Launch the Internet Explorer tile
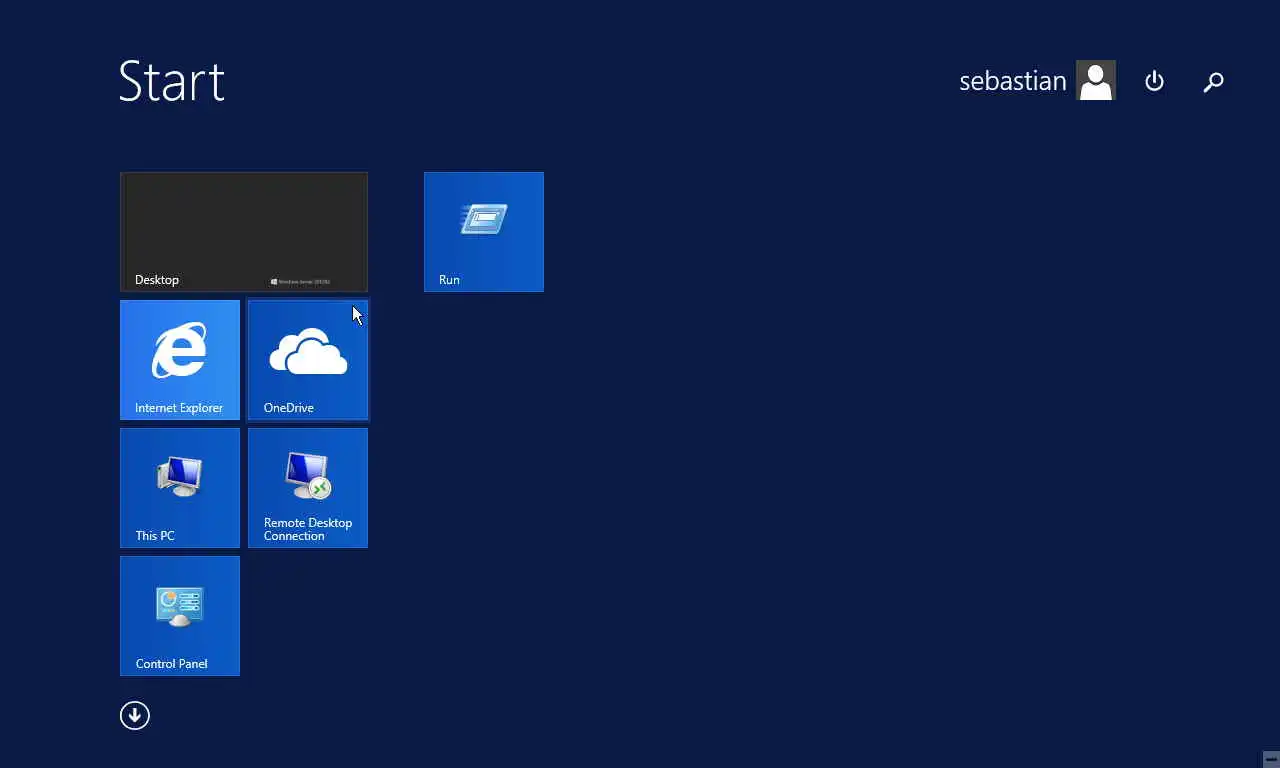Screen dimensions: 1280x768 [x=180, y=360]
